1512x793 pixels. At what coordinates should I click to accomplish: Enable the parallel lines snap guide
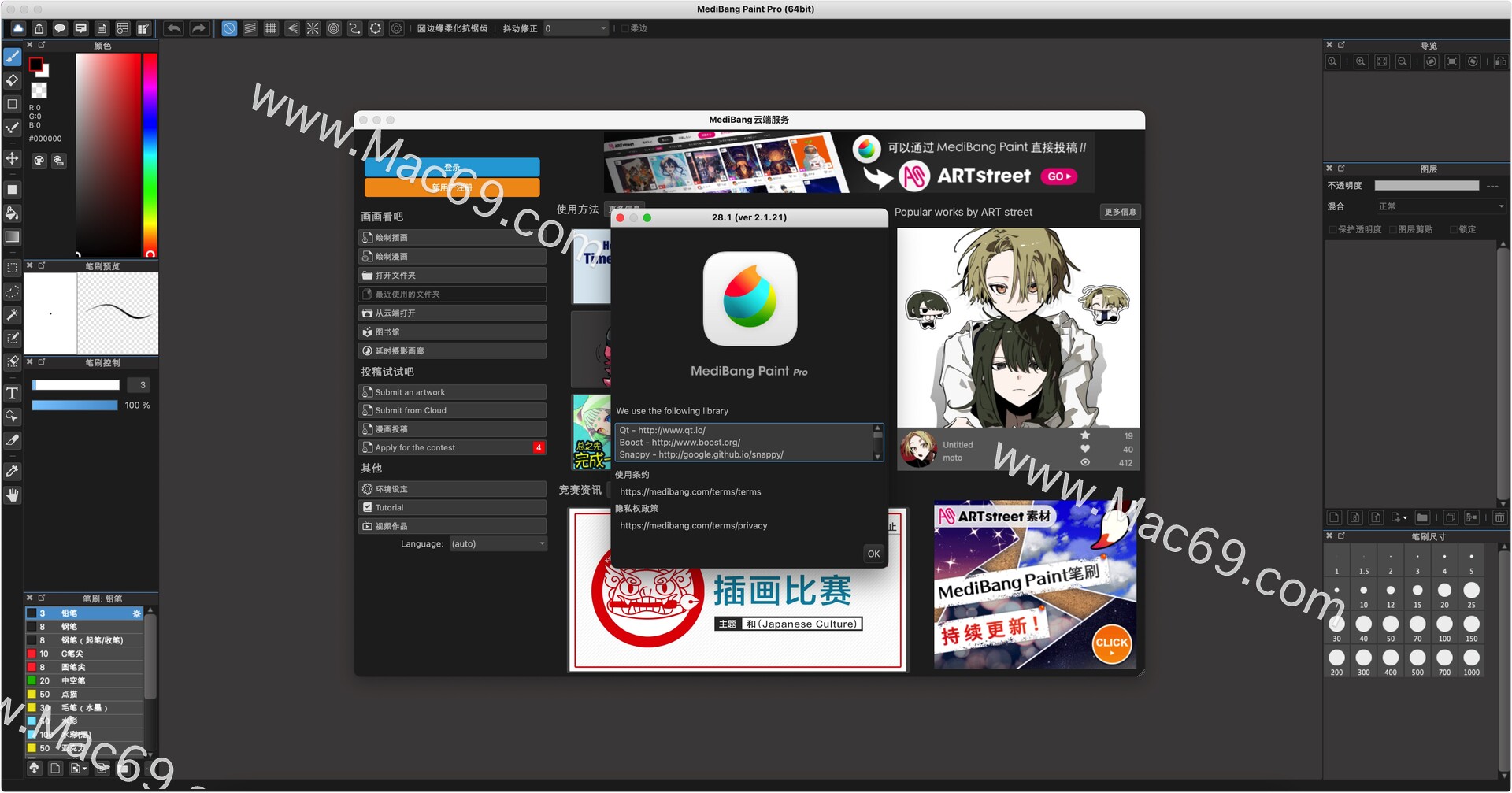click(x=250, y=28)
